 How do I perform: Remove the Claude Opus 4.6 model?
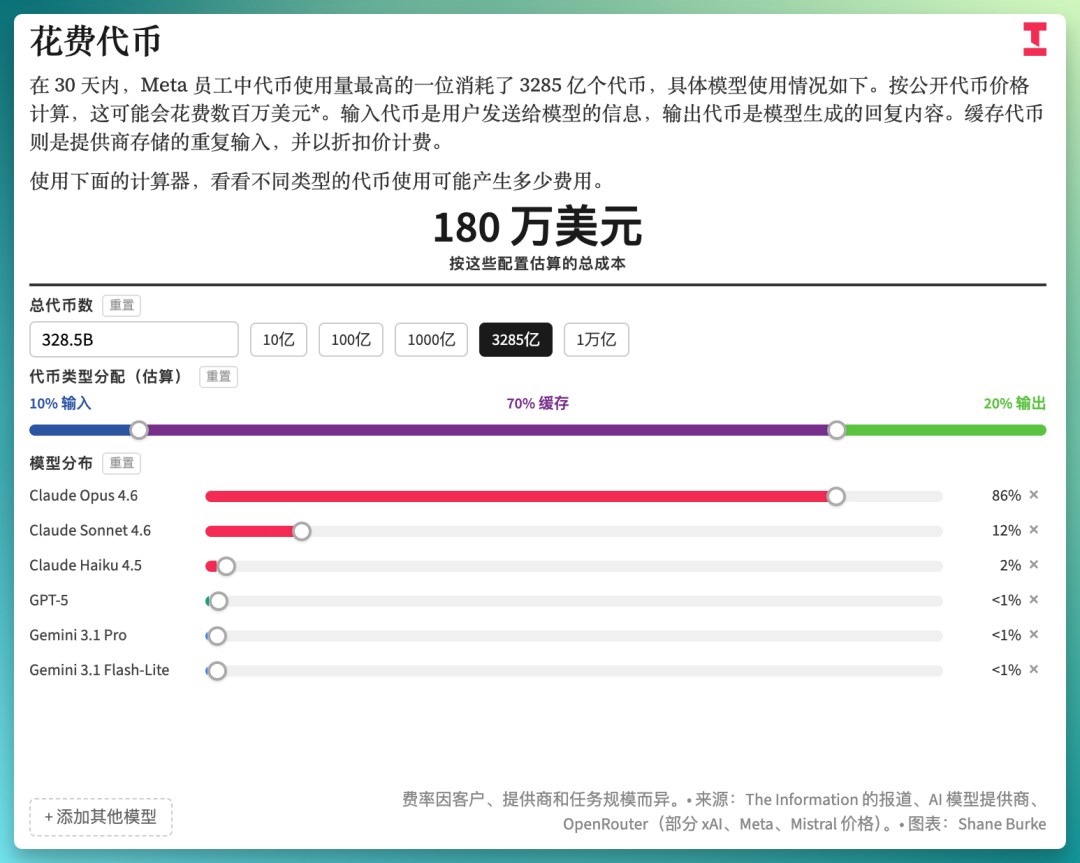(x=1034, y=495)
